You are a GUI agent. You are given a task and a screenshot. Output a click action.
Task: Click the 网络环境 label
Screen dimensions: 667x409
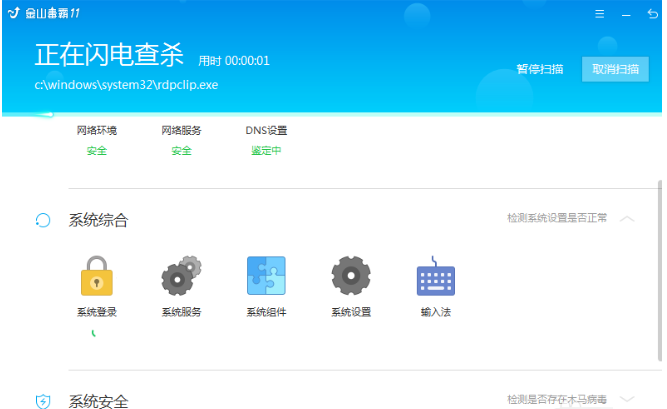(97, 130)
